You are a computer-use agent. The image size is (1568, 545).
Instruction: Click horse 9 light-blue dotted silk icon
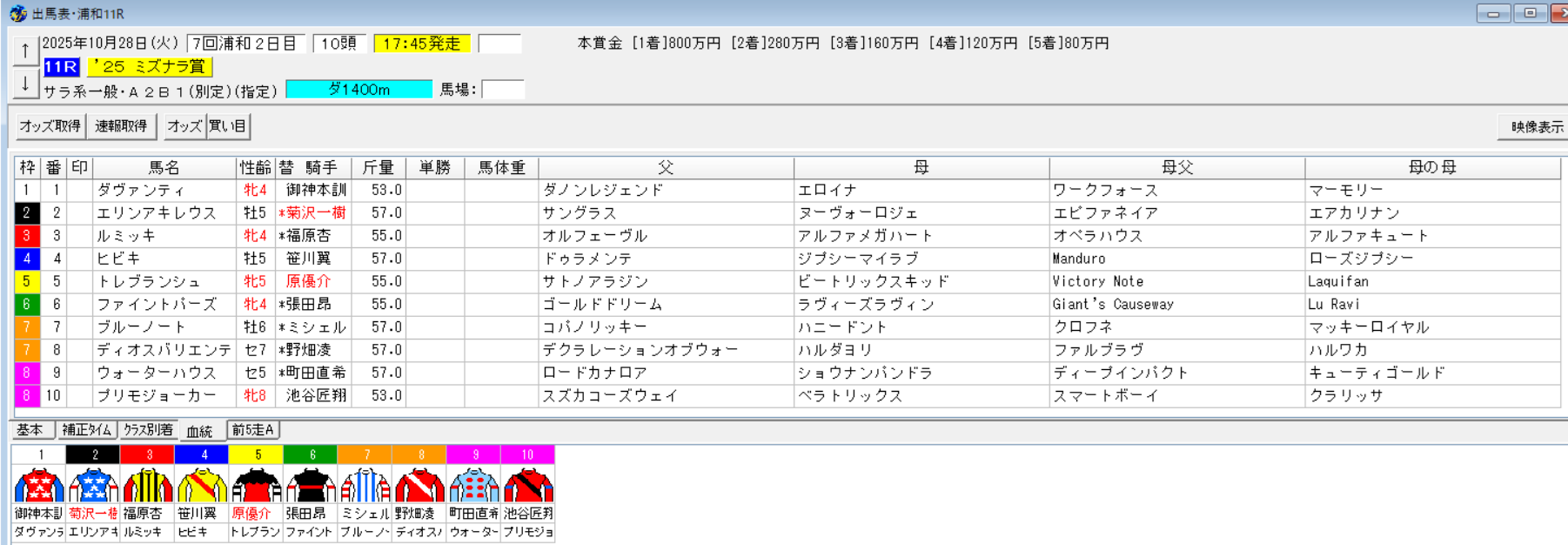[473, 486]
